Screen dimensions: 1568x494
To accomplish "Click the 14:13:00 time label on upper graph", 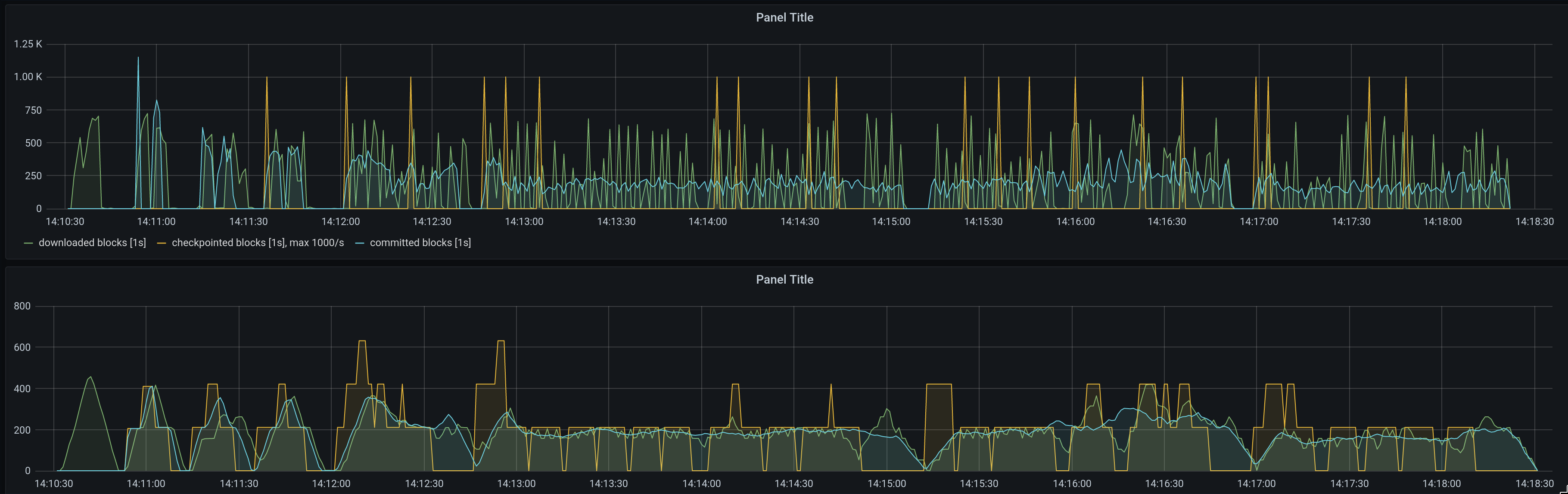I will point(523,222).
